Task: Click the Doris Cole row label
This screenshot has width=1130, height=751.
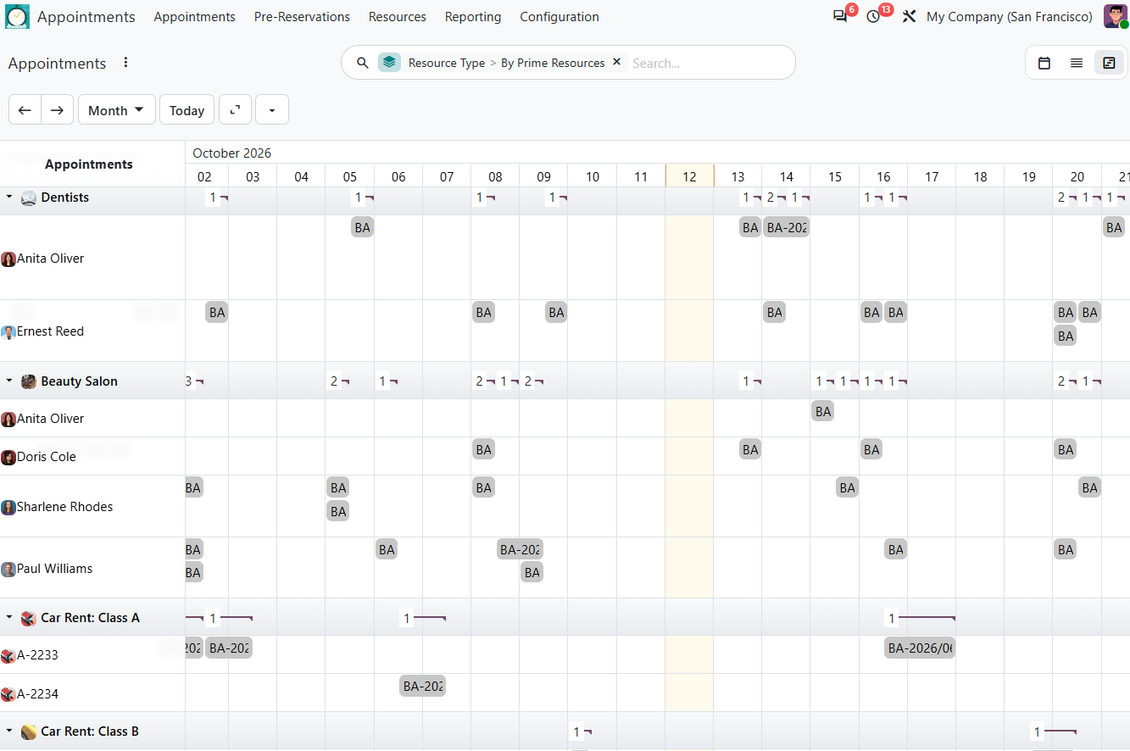Action: 46,457
